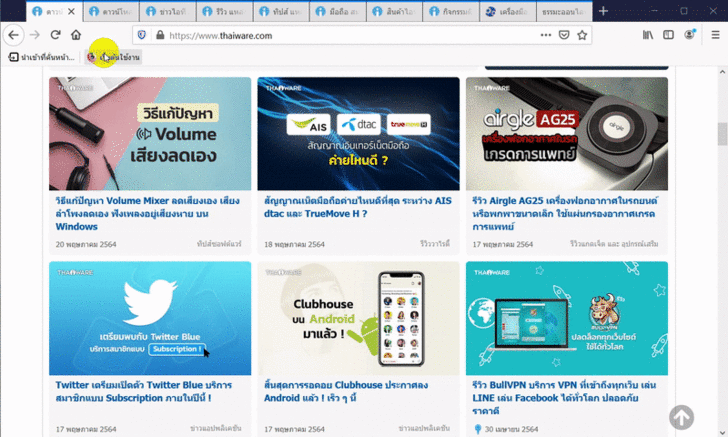Switch to the สินค้าไอที tab
The height and width of the screenshot is (437, 728).
pos(395,12)
